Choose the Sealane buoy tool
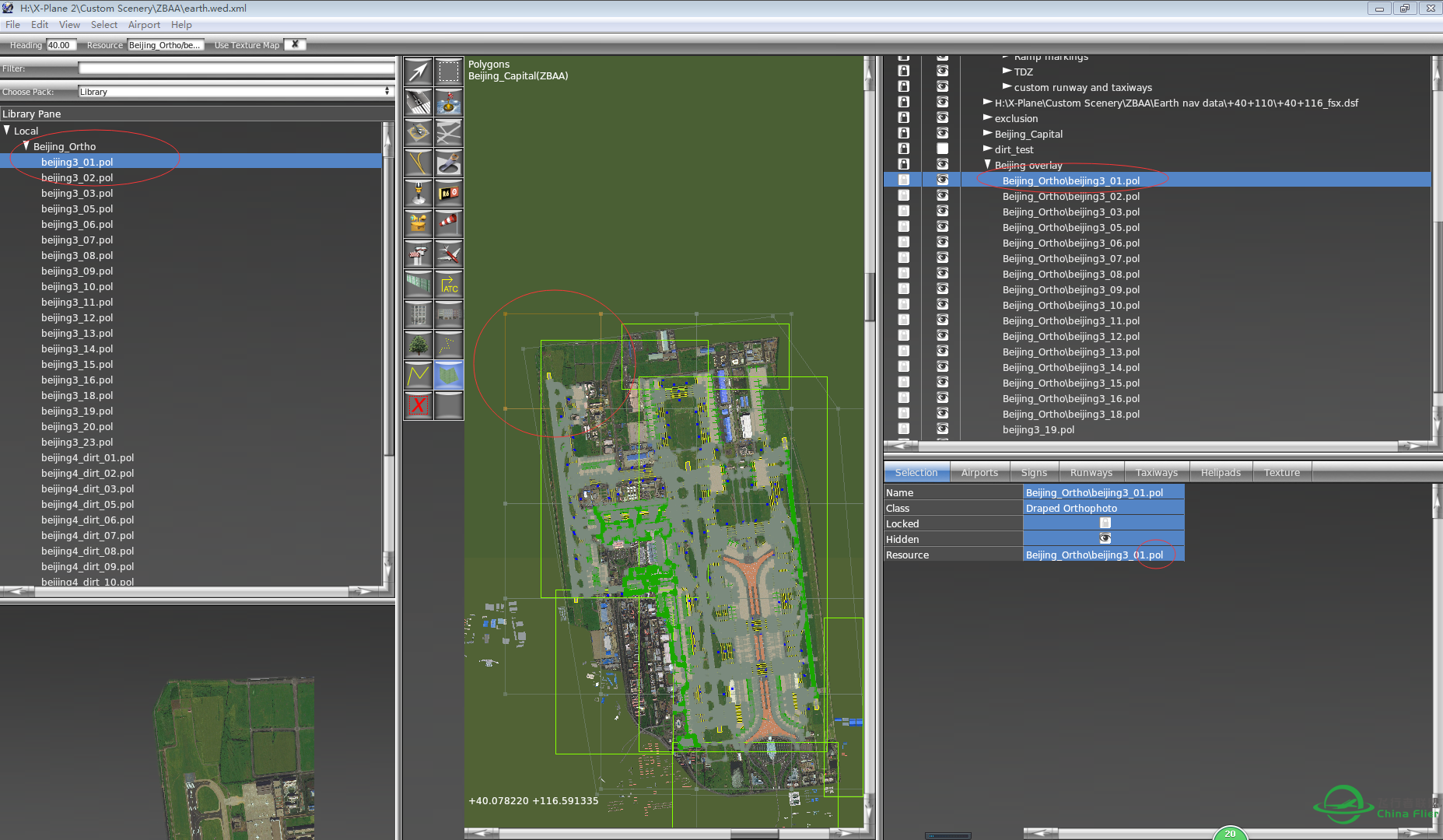The height and width of the screenshot is (840, 1443). tap(449, 102)
